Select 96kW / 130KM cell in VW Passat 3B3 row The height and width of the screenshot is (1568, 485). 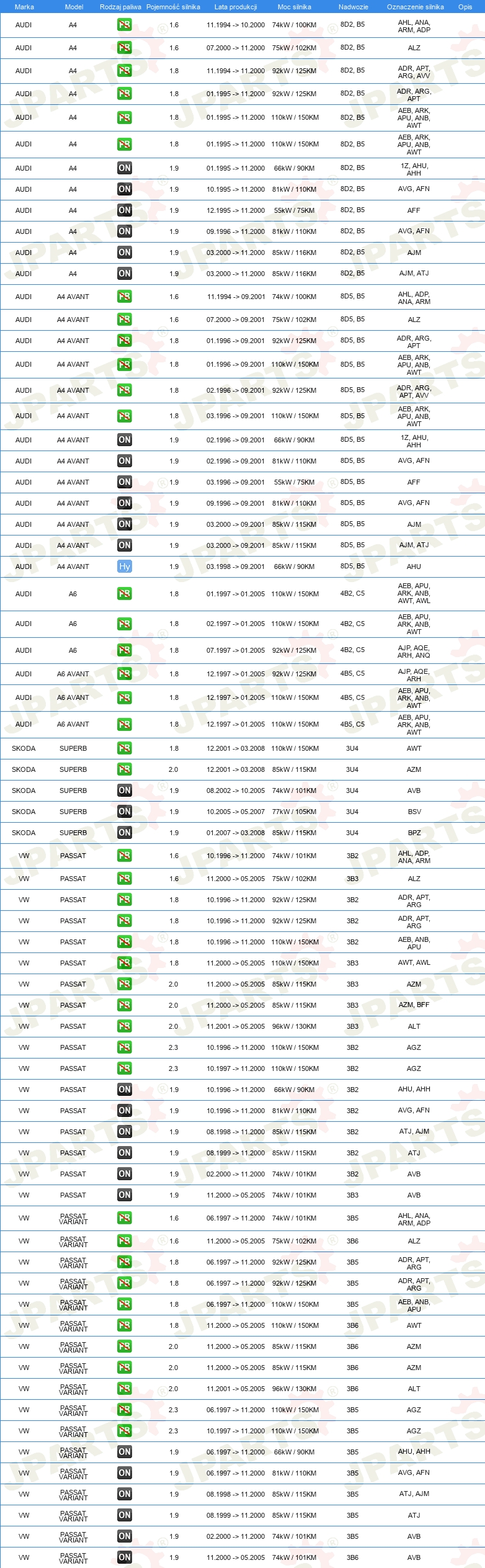pyautogui.click(x=295, y=1026)
